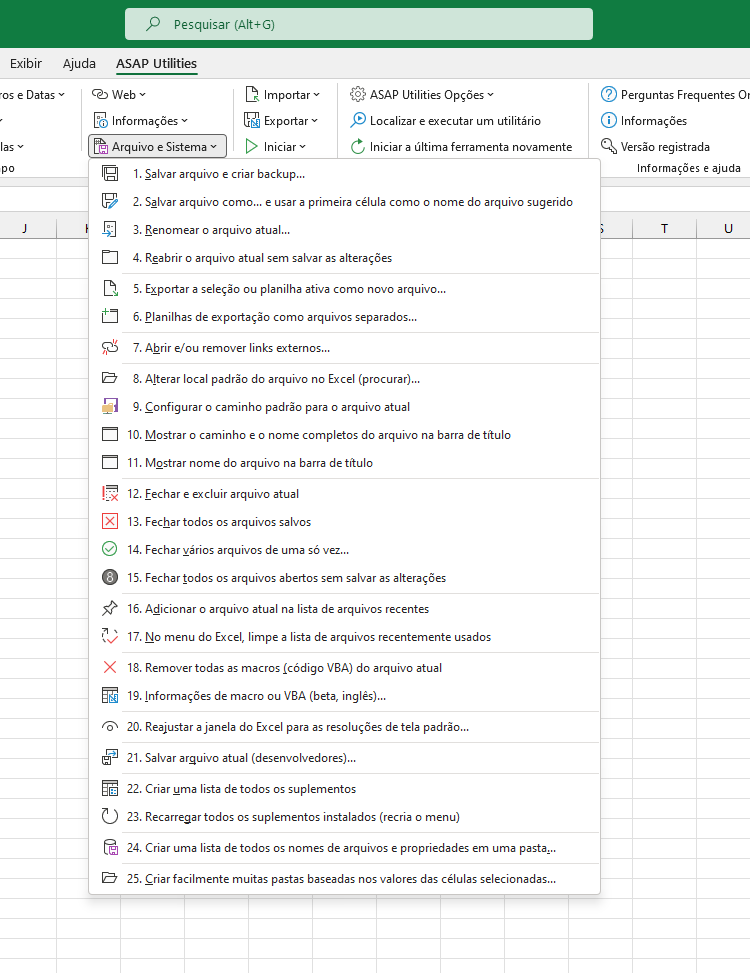
Task: Click the icon for Fechar e excluir arquivo atual
Action: coord(110,493)
